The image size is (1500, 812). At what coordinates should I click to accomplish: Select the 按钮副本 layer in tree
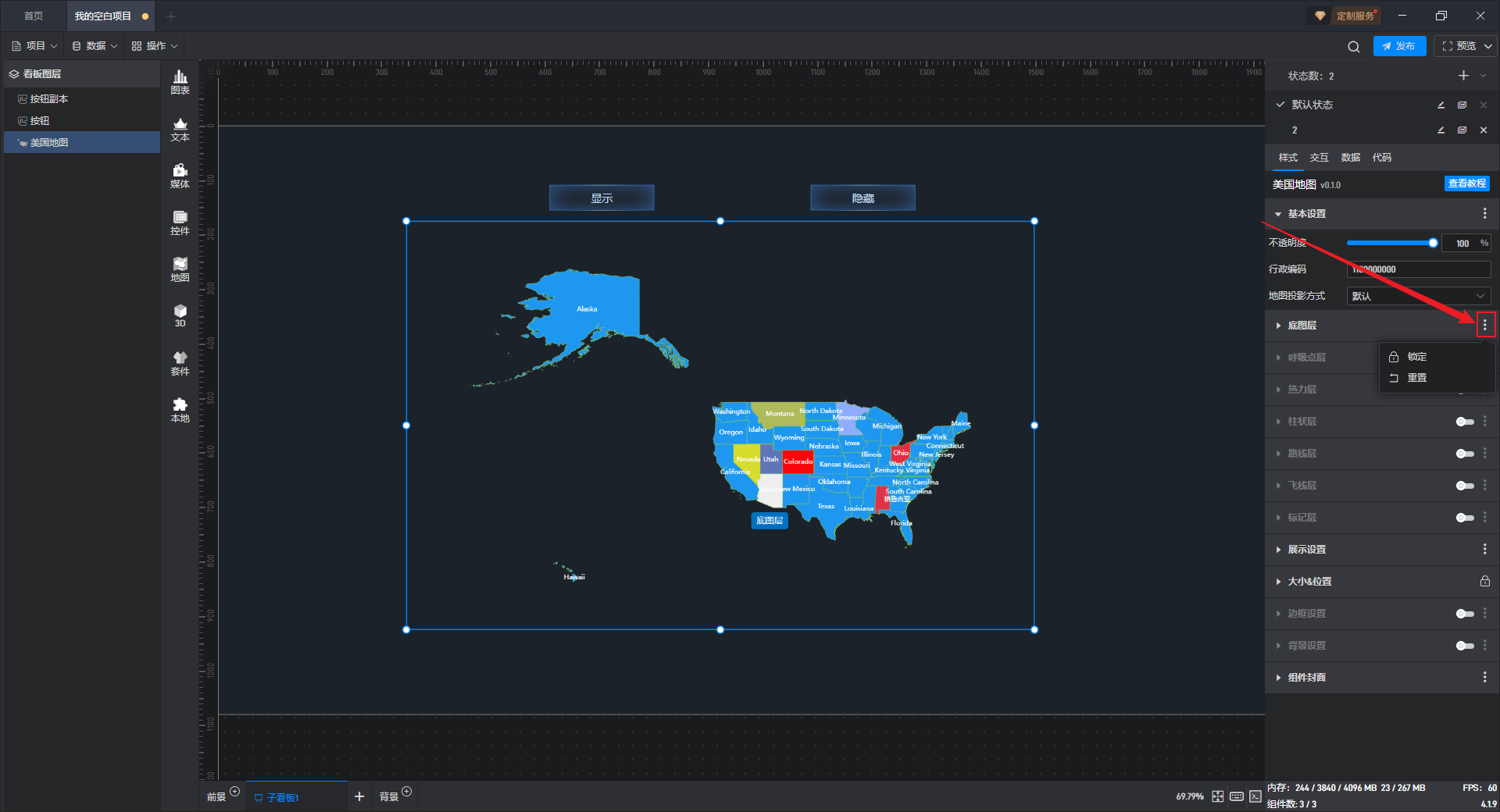tap(48, 99)
